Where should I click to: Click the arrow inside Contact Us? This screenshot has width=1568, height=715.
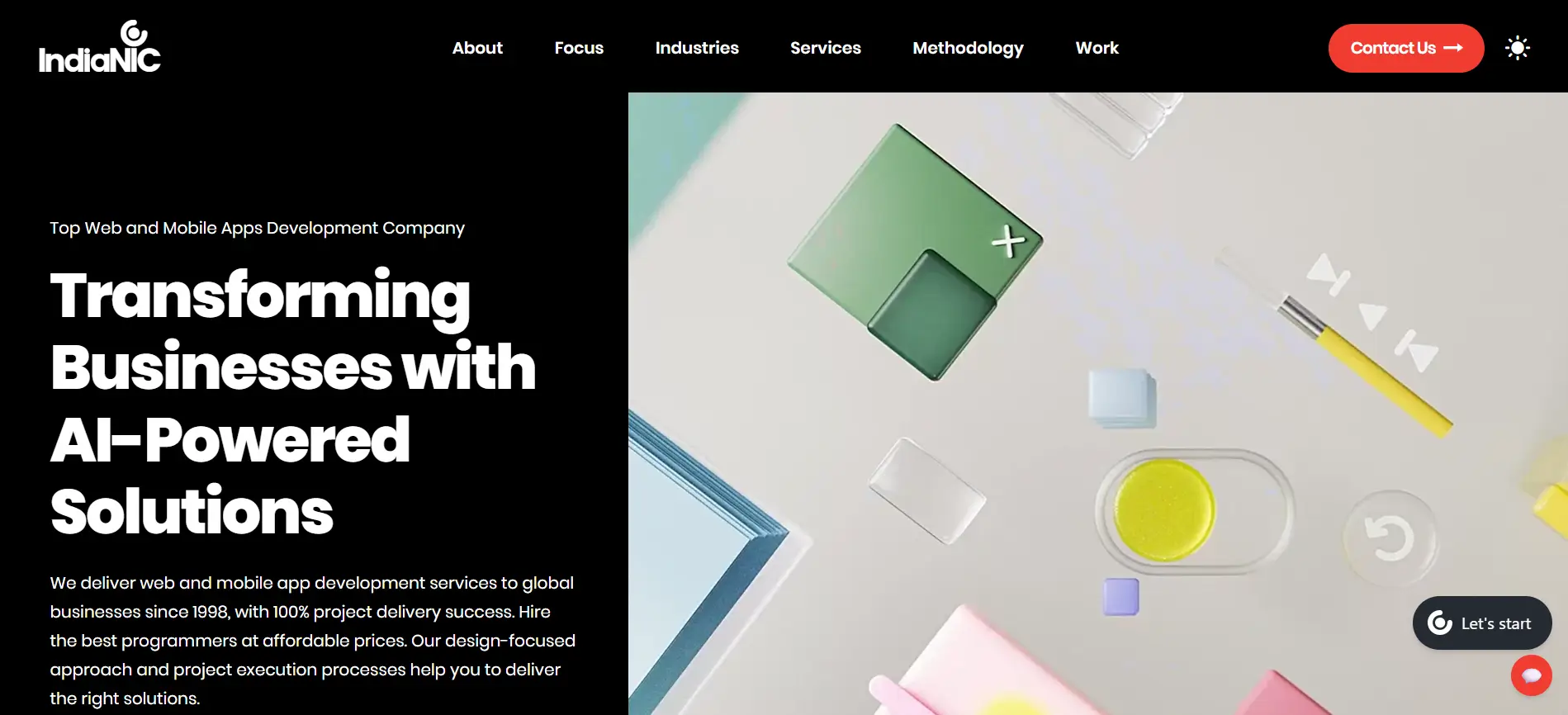pyautogui.click(x=1453, y=48)
